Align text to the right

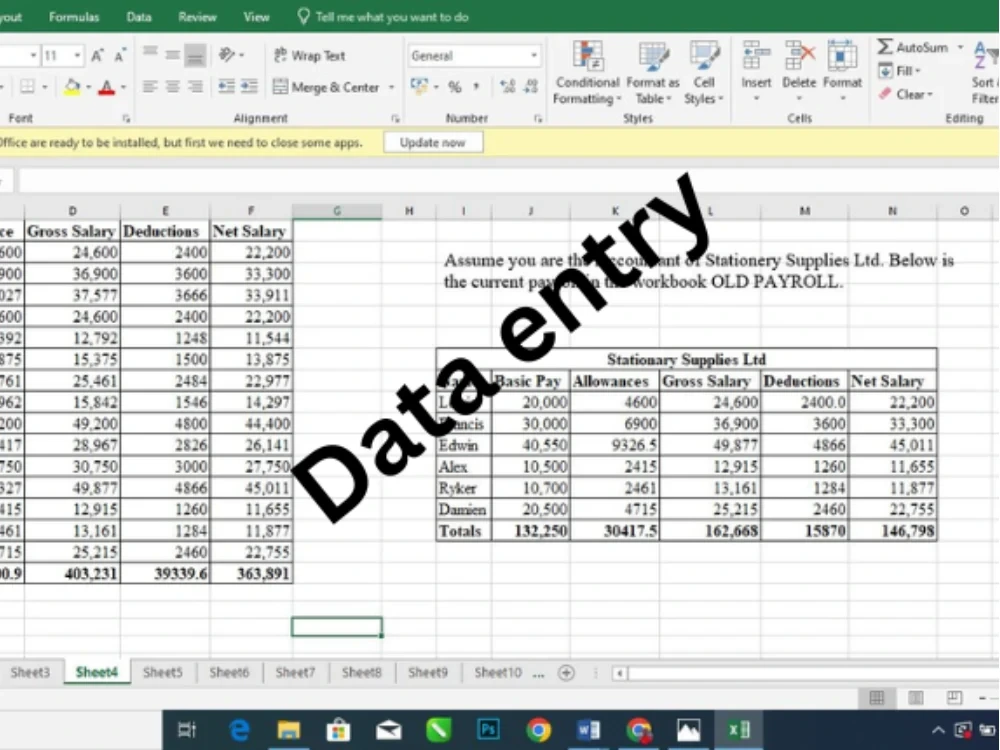(195, 86)
